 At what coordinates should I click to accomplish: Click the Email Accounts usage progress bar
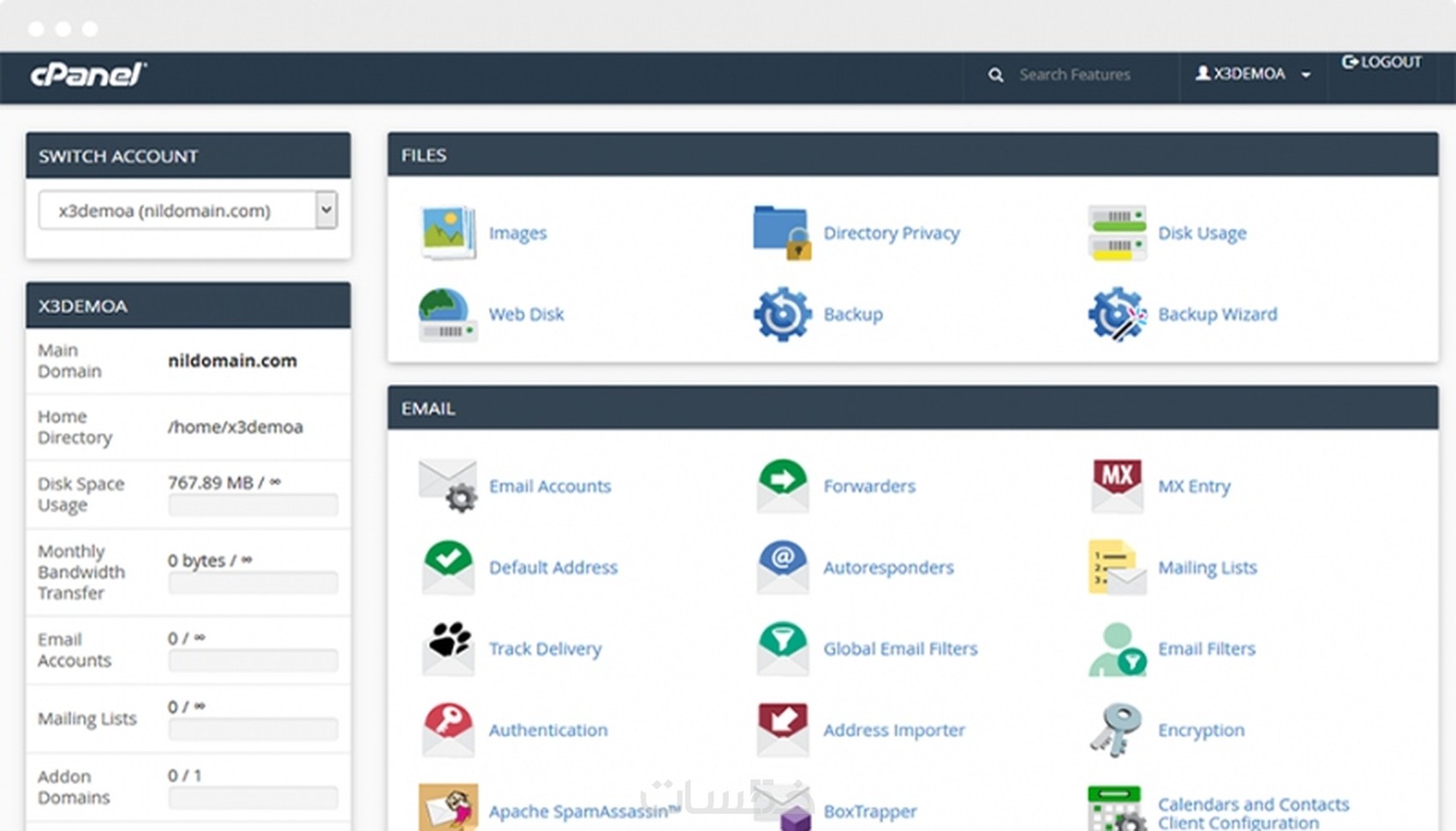(x=253, y=661)
